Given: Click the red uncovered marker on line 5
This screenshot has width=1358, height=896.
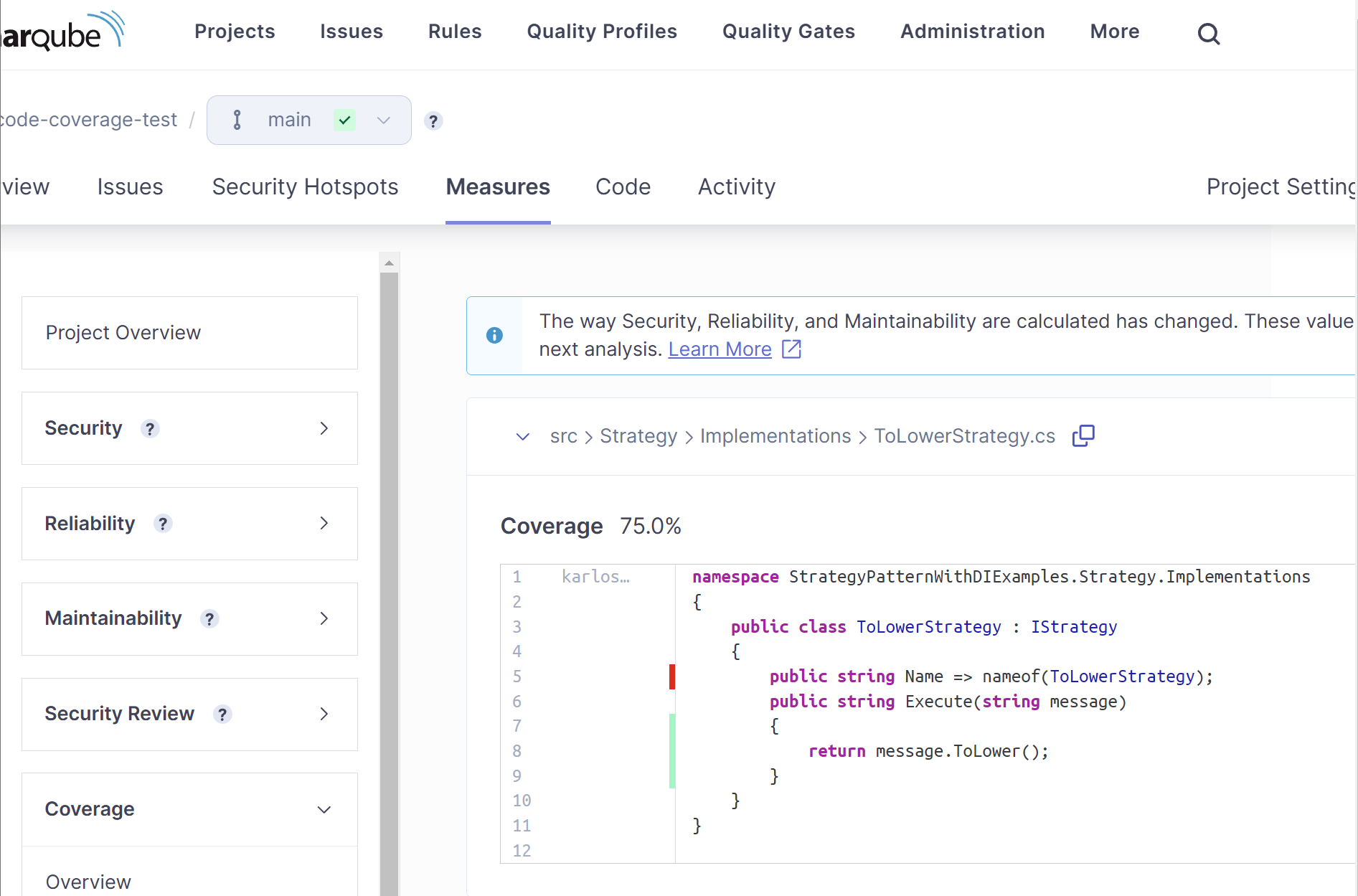Looking at the screenshot, I should tap(672, 676).
